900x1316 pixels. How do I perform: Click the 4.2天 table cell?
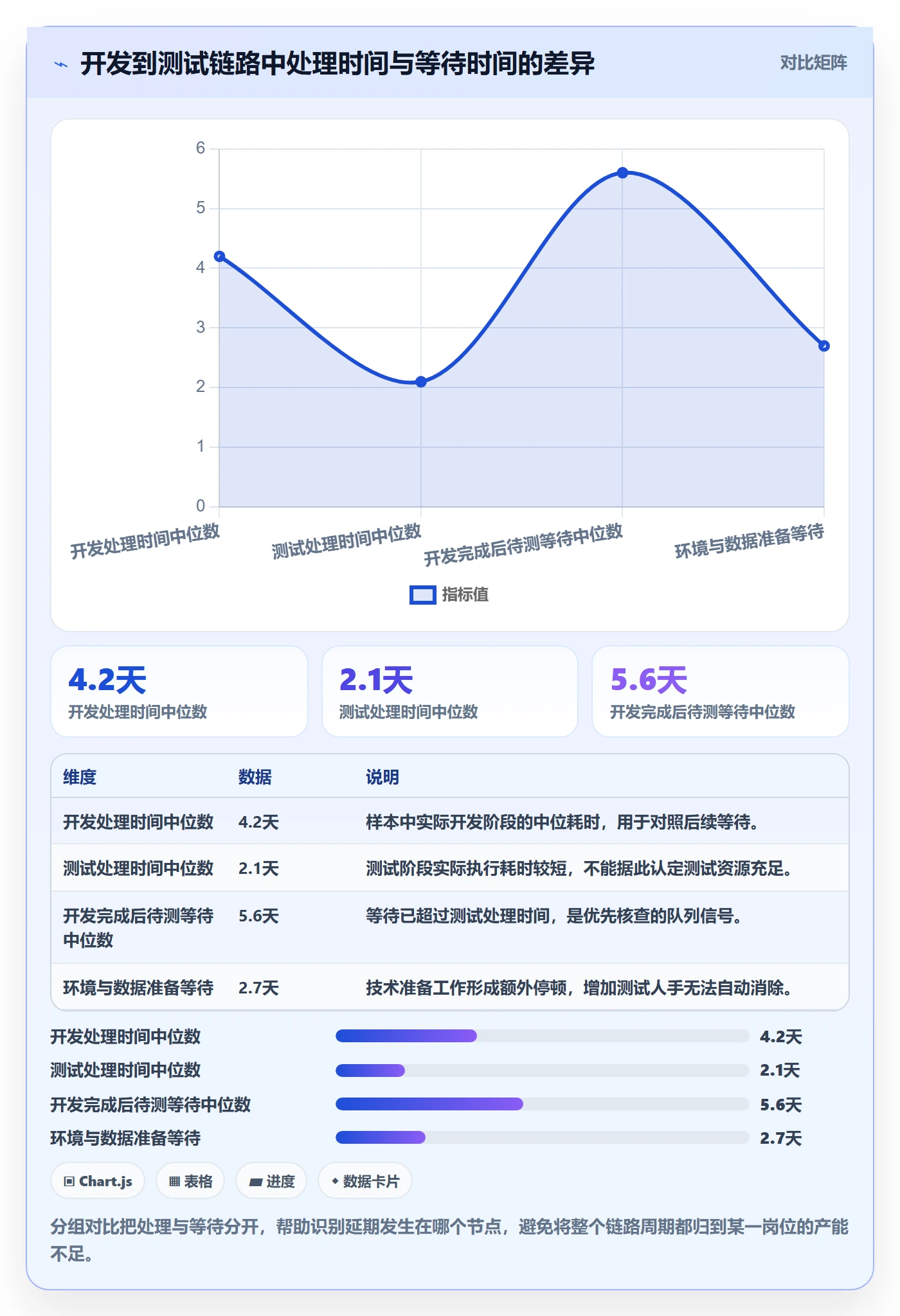258,822
